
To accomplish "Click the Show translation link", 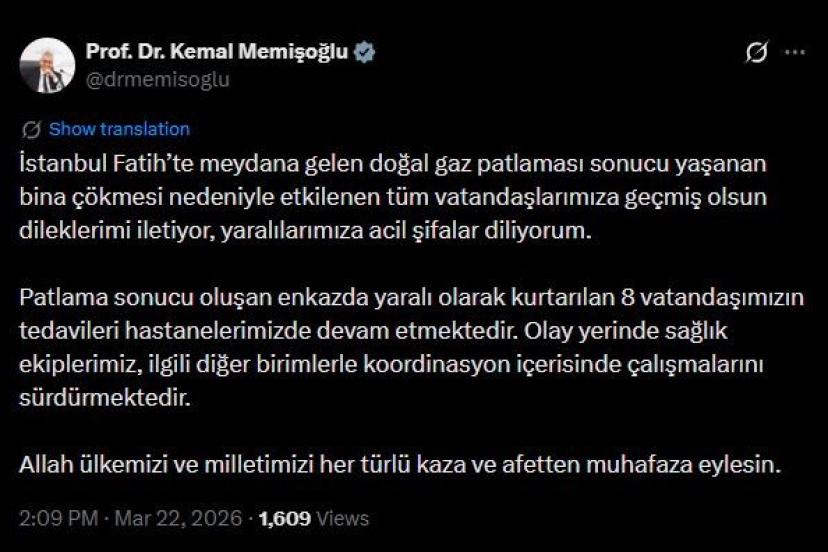I will [119, 129].
